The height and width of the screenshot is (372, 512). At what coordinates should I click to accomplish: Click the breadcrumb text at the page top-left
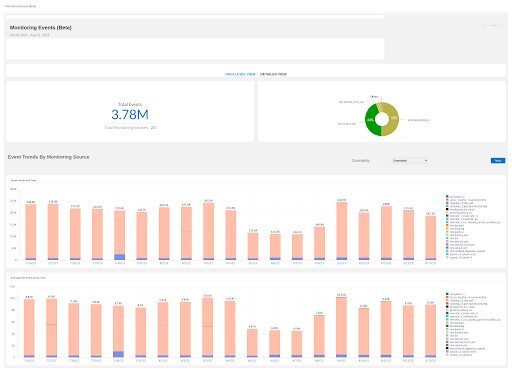tap(21, 6)
